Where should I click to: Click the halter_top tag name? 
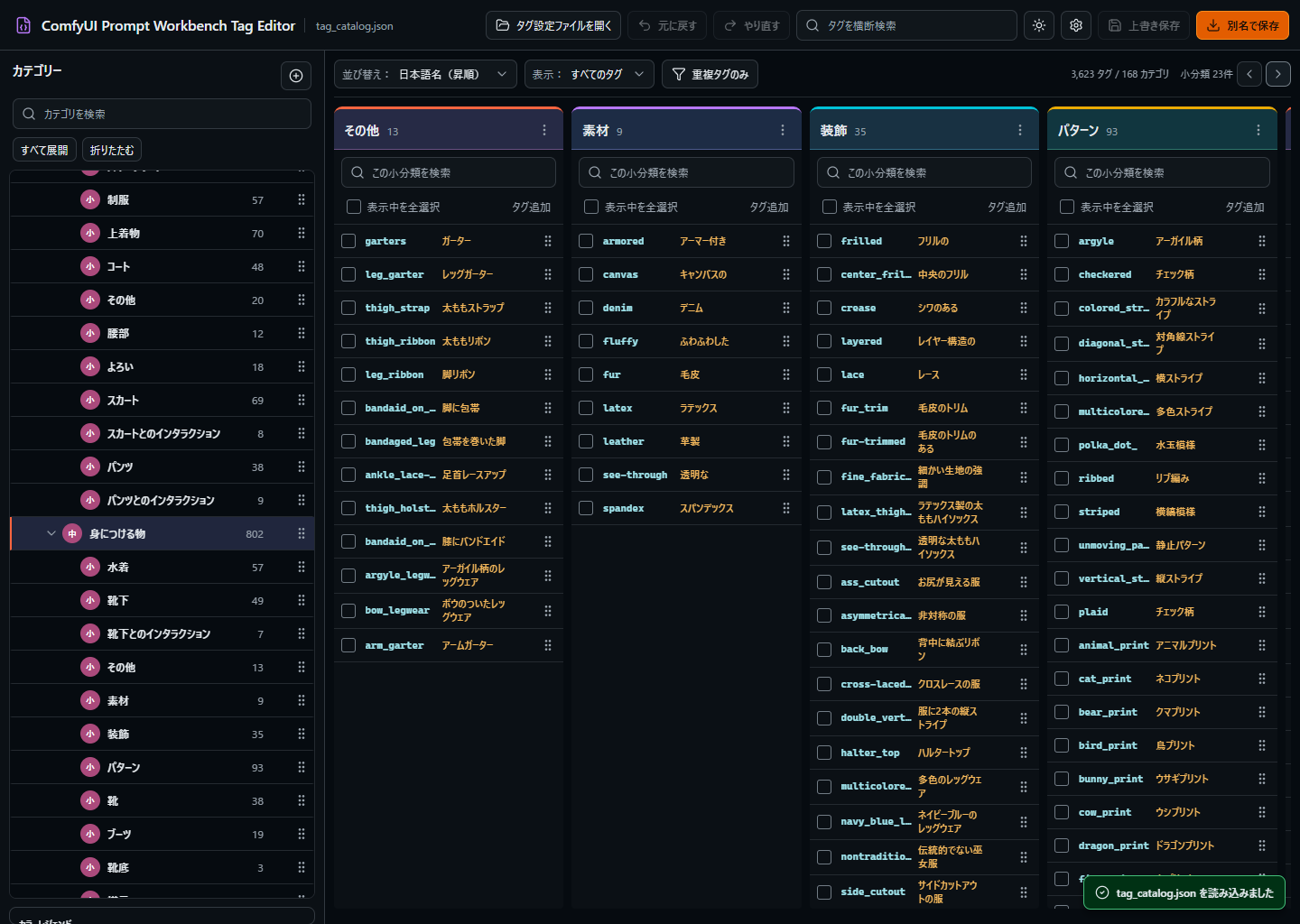pos(870,753)
